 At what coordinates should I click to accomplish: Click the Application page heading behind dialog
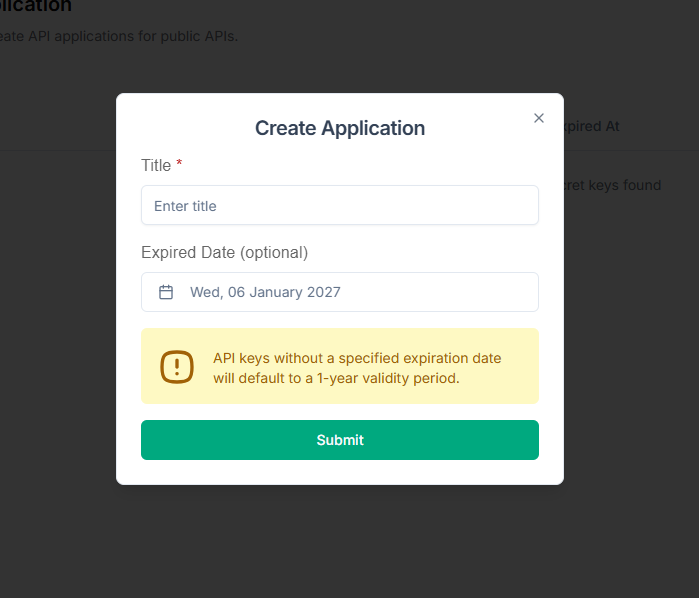(x=36, y=6)
